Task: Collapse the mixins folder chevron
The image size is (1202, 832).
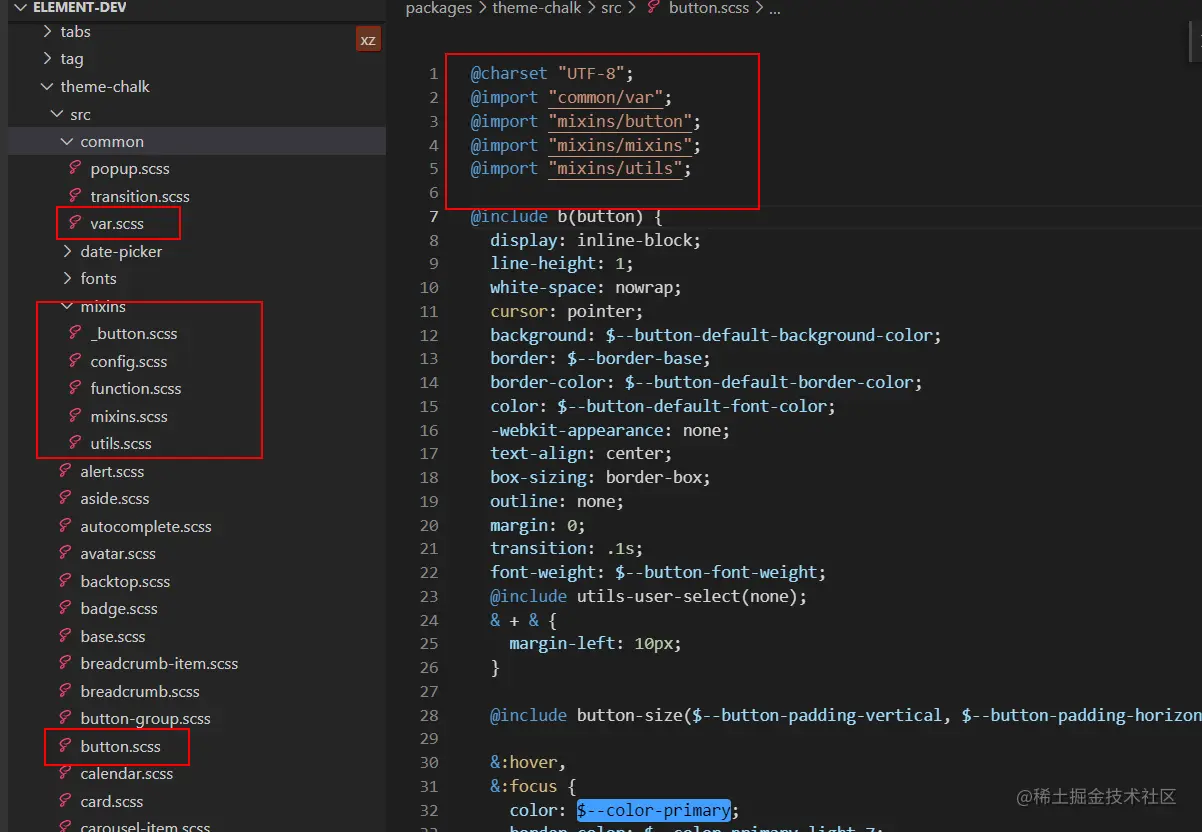Action: point(67,306)
